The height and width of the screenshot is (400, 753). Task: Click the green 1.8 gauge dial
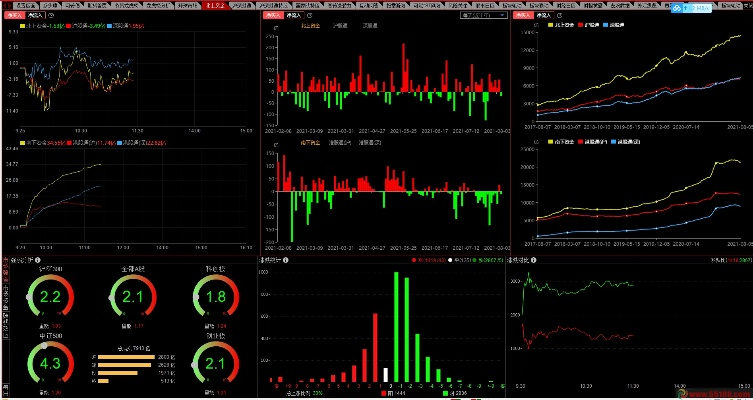(x=213, y=297)
